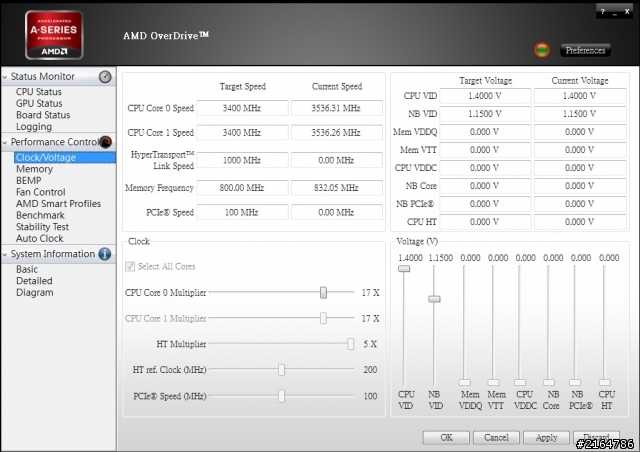Screen dimensions: 640x452
Task: Click the Mem VDDQ target voltage field
Action: click(485, 132)
